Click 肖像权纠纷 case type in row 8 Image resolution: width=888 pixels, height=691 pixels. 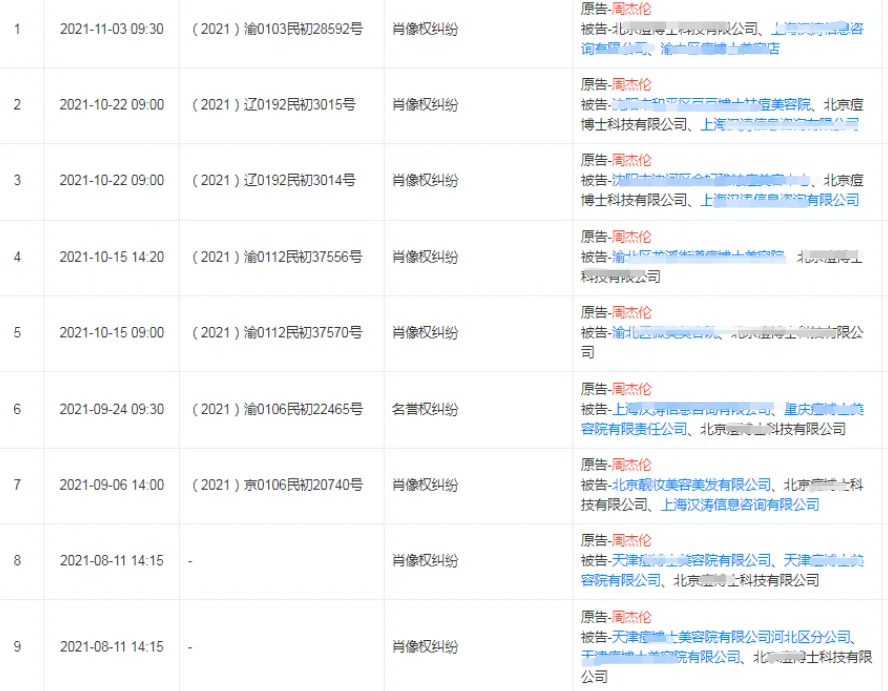tap(425, 560)
